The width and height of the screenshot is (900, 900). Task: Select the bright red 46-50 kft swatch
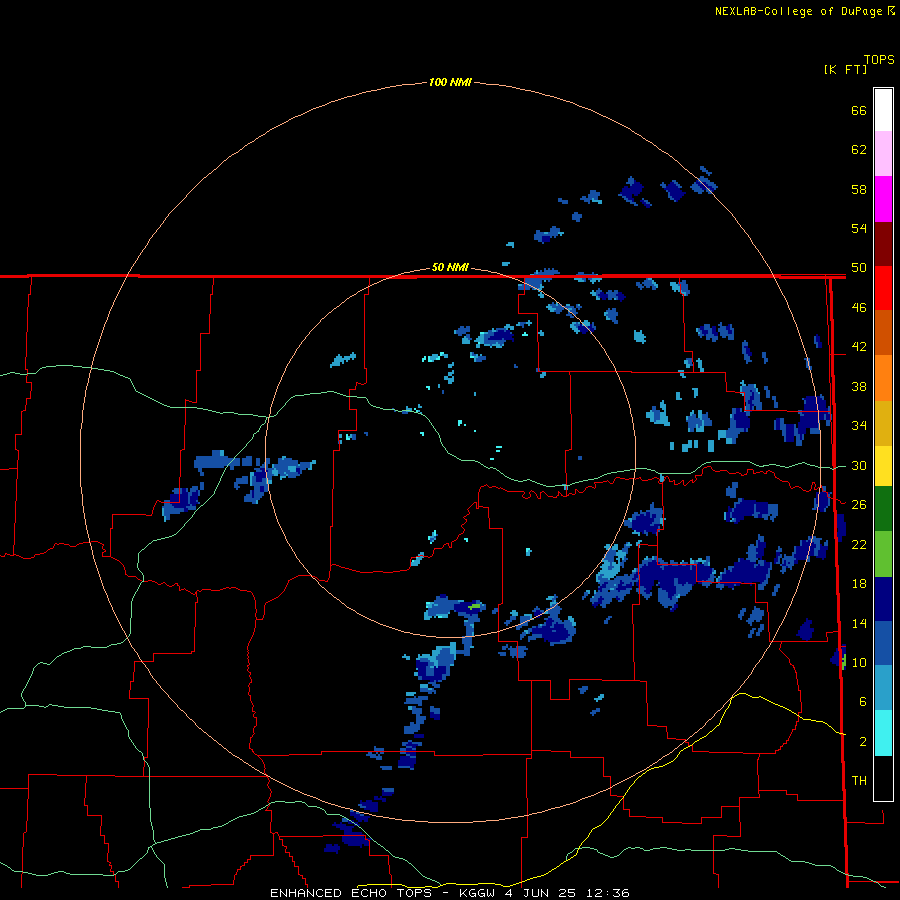(x=883, y=288)
